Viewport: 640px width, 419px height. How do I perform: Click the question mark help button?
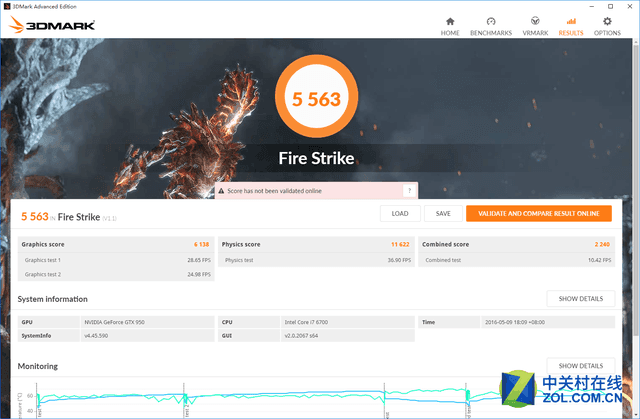tap(409, 191)
